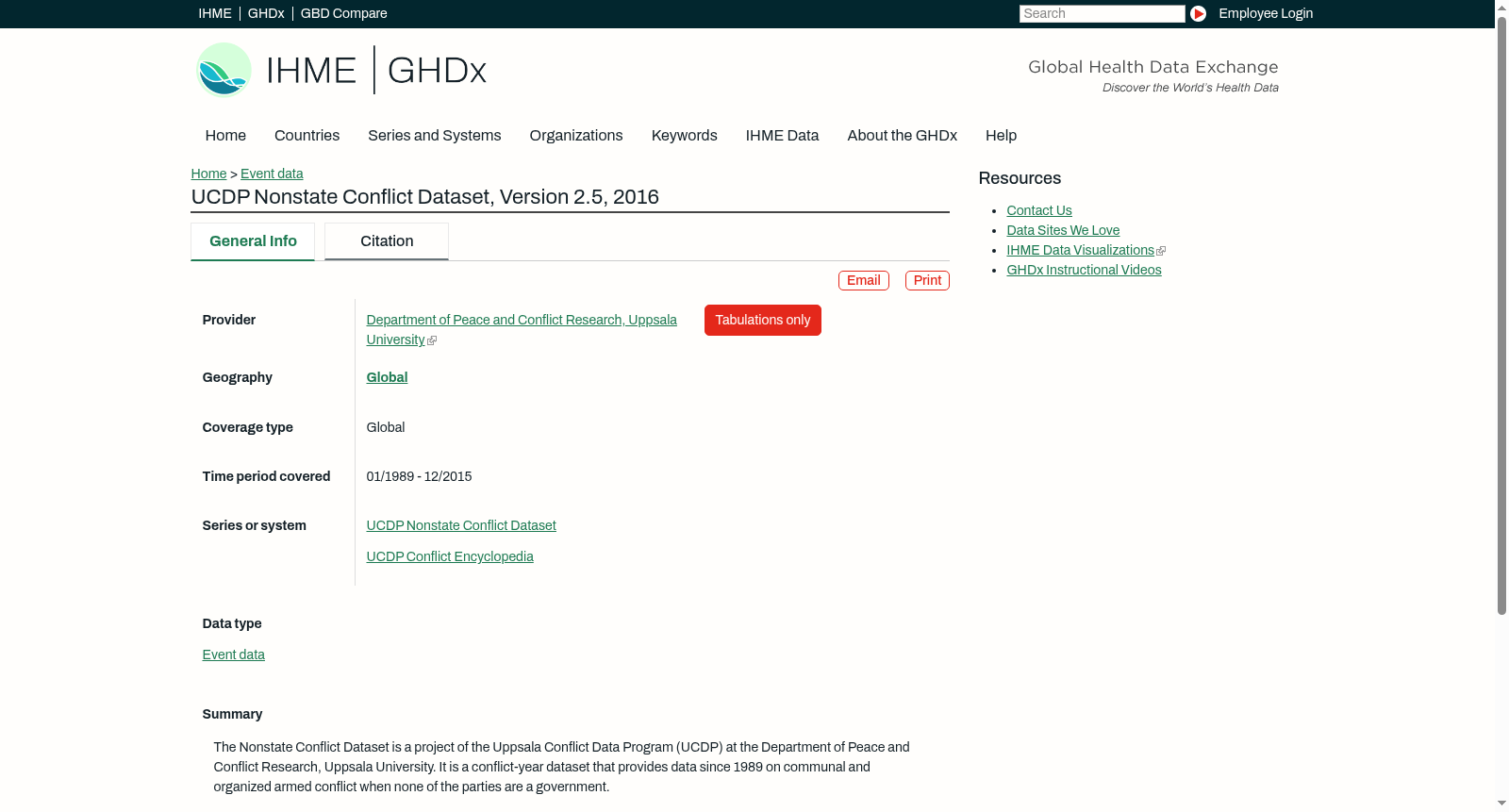Open the Contact Us resource link
The height and width of the screenshot is (812, 1509).
pos(1039,210)
